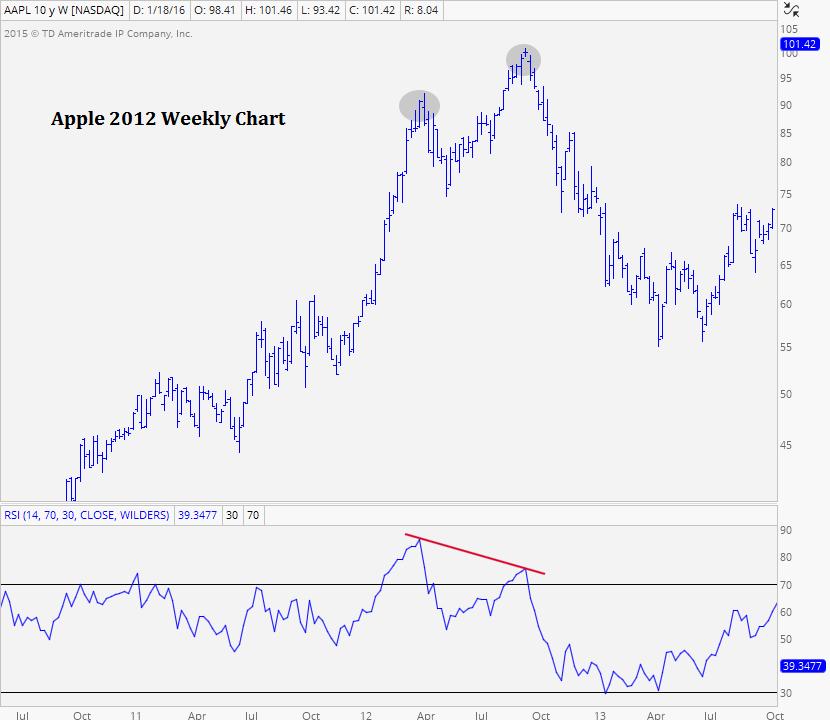
Task: Click the time axis label 12
Action: tap(366, 715)
